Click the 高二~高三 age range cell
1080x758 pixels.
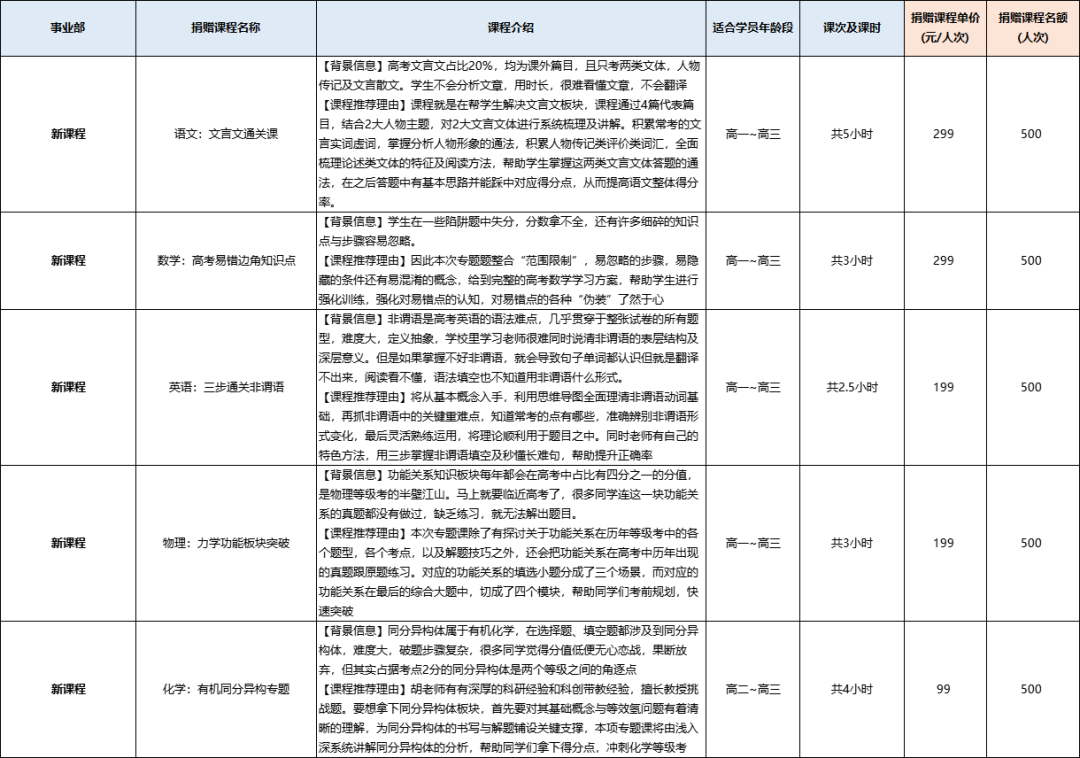coord(753,689)
